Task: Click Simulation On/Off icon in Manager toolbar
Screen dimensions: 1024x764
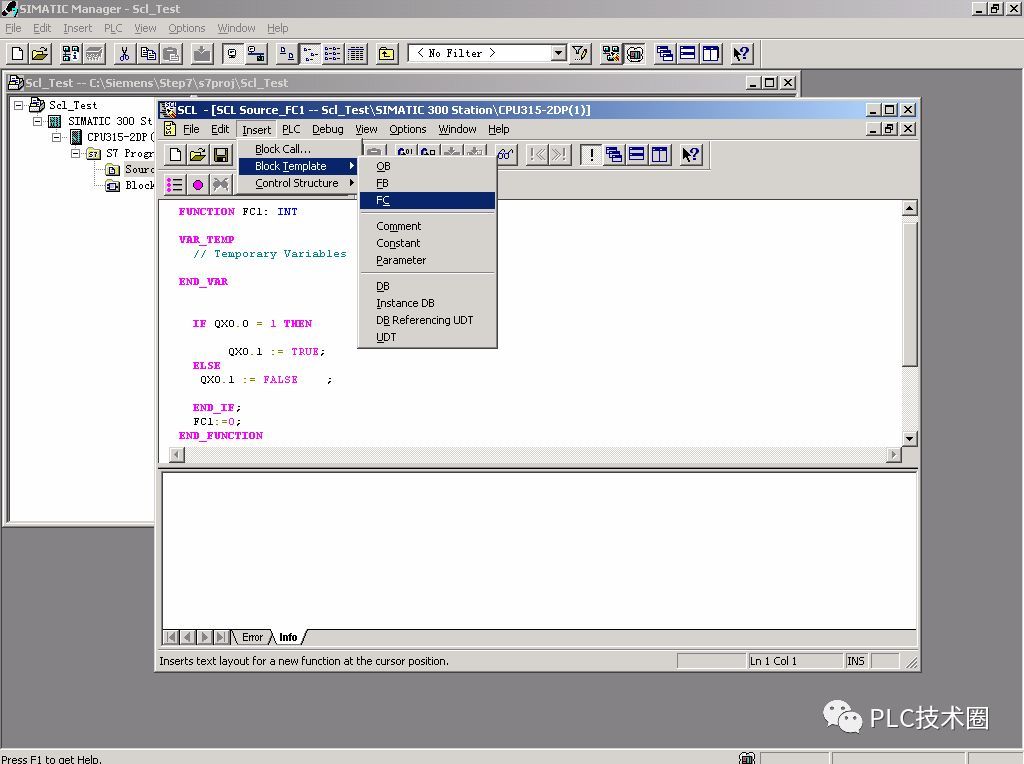Action: pyautogui.click(x=635, y=54)
